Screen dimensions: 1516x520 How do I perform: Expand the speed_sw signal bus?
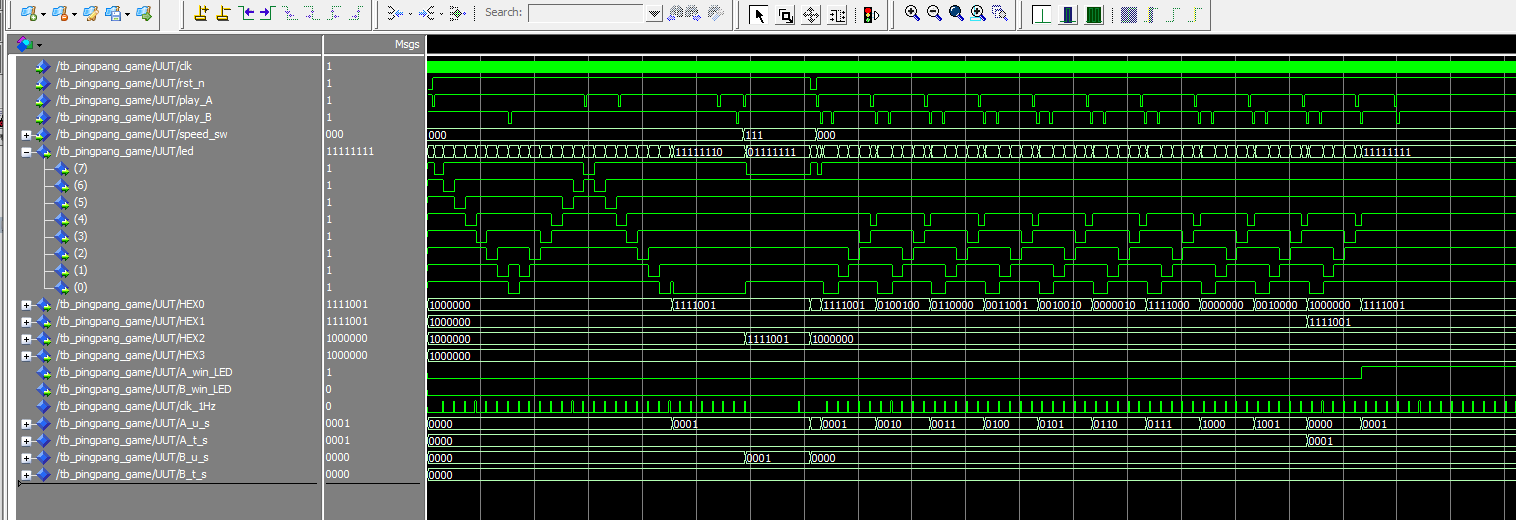[x=26, y=135]
